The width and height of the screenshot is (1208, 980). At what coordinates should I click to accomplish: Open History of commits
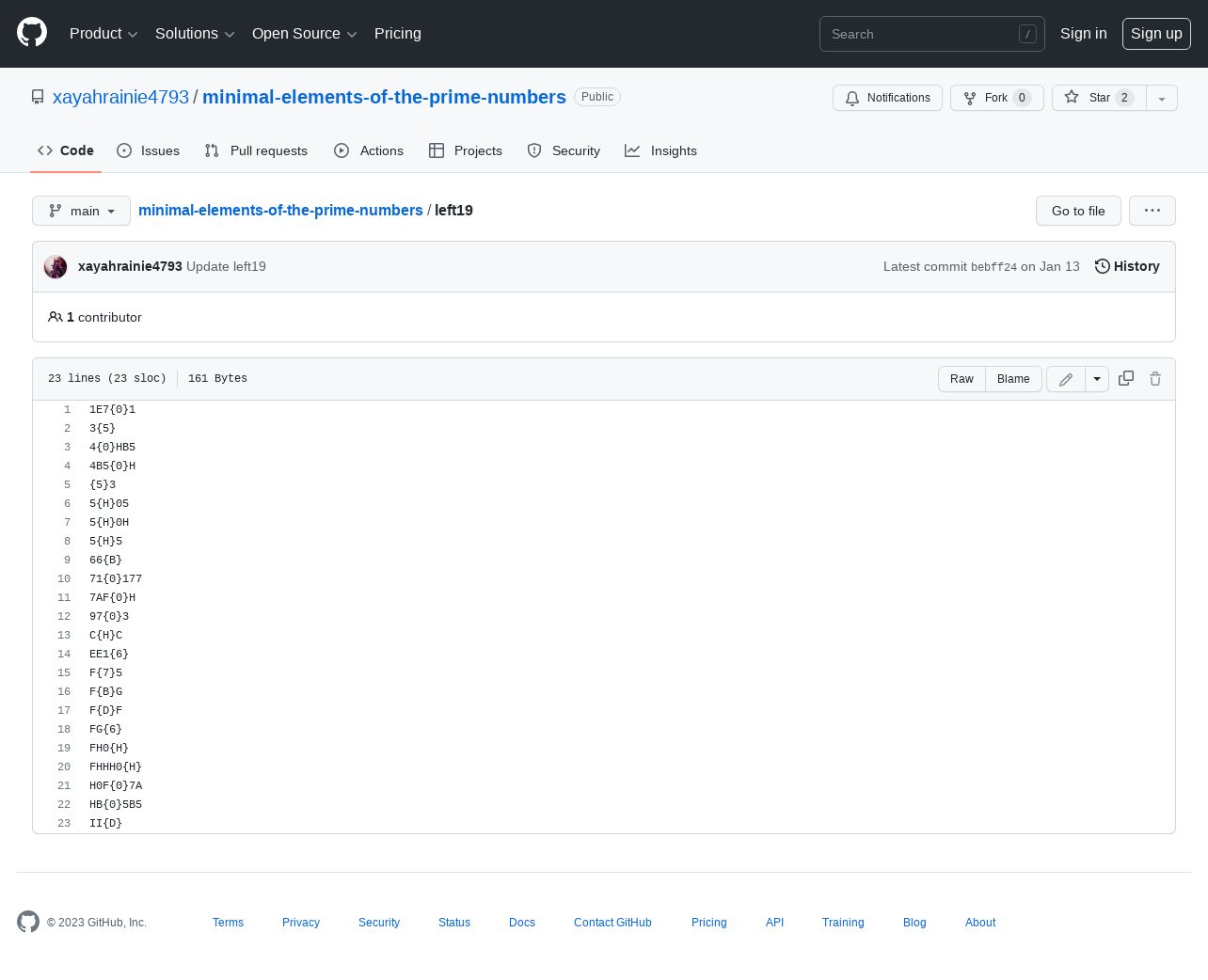coord(1127,266)
